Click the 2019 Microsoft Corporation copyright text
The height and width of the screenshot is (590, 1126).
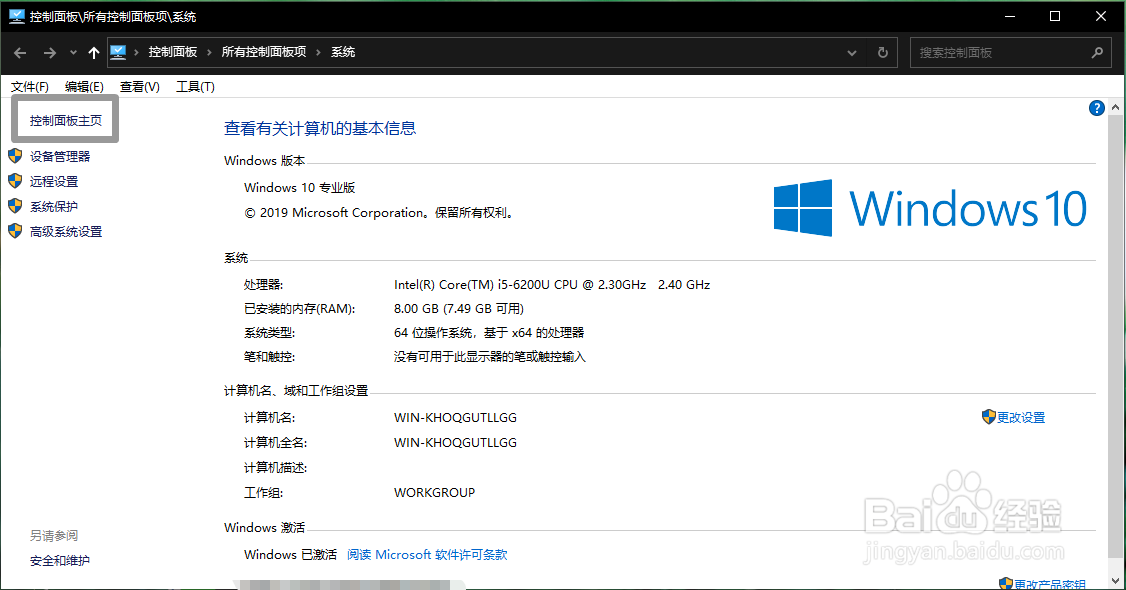pyautogui.click(x=381, y=212)
